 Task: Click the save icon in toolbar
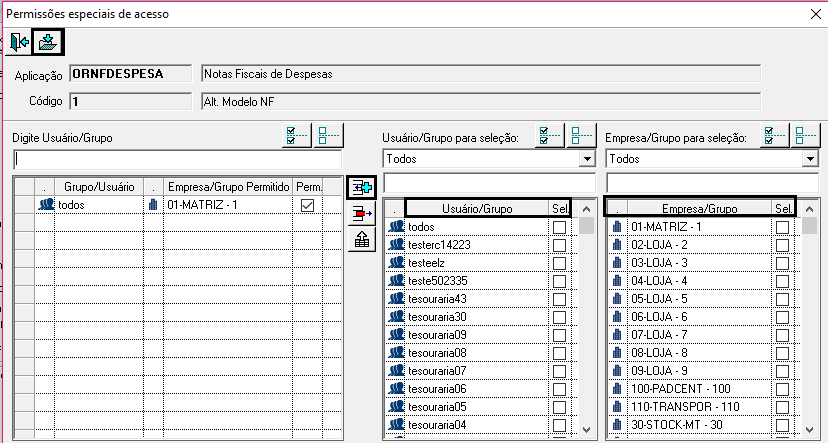(48, 42)
